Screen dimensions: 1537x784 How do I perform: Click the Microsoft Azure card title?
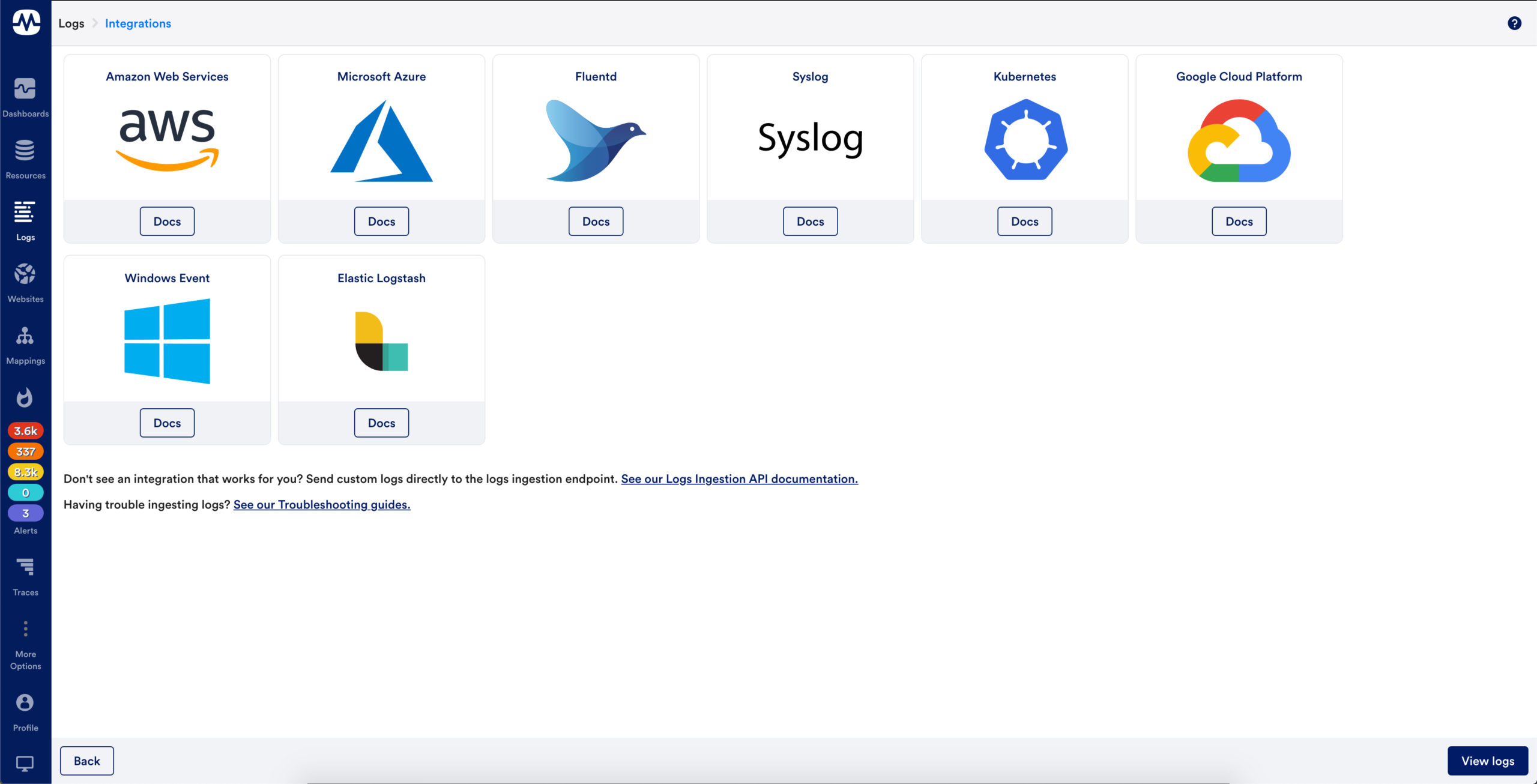(381, 77)
